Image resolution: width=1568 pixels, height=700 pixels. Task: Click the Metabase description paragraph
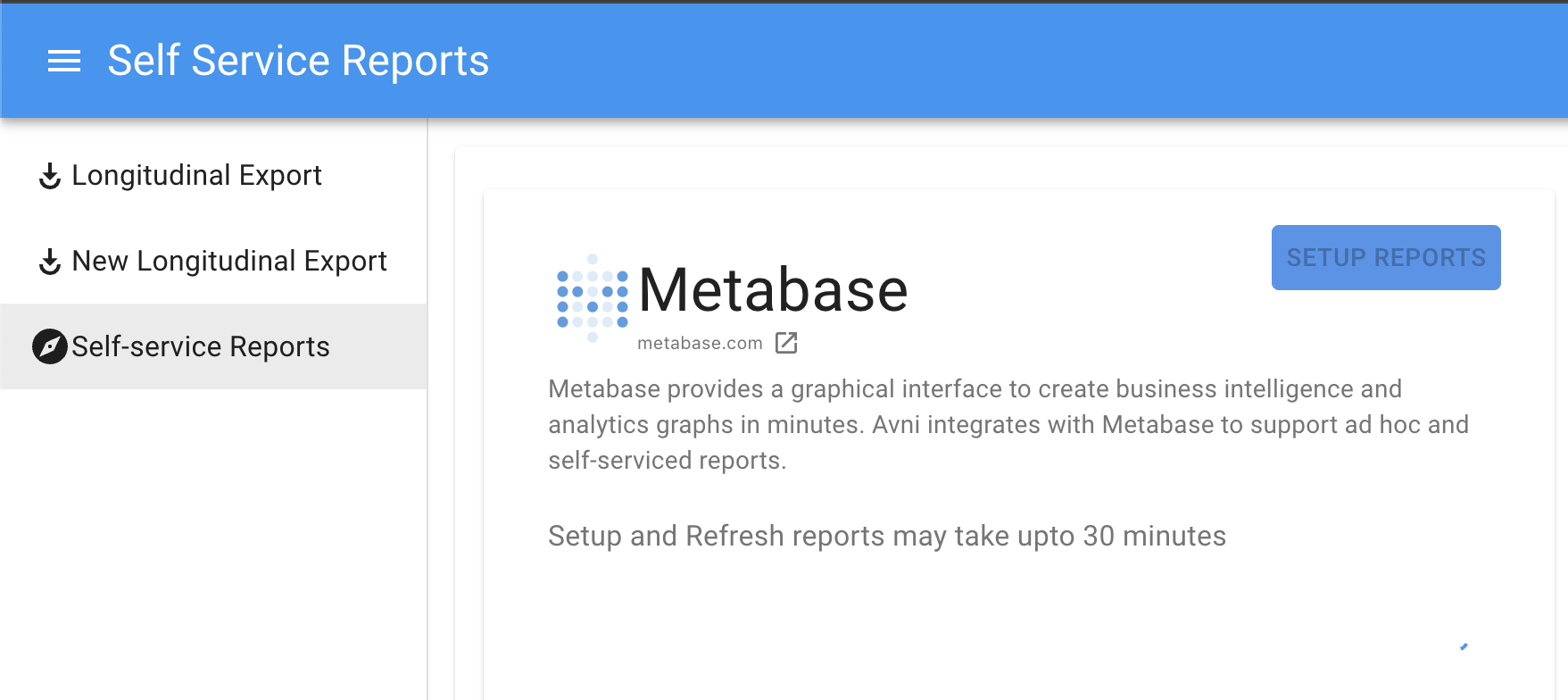pos(1008,425)
